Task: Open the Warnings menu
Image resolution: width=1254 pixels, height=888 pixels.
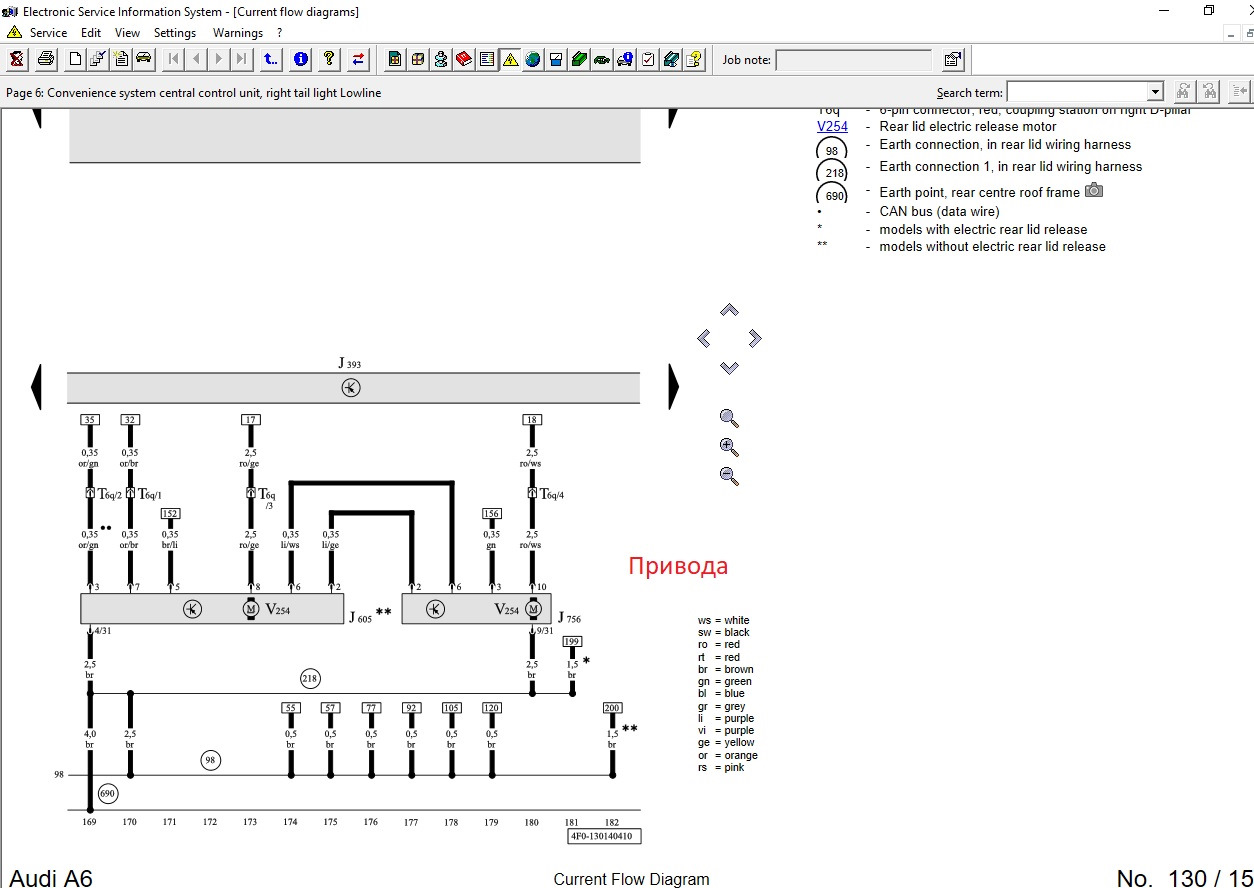Action: [x=237, y=32]
